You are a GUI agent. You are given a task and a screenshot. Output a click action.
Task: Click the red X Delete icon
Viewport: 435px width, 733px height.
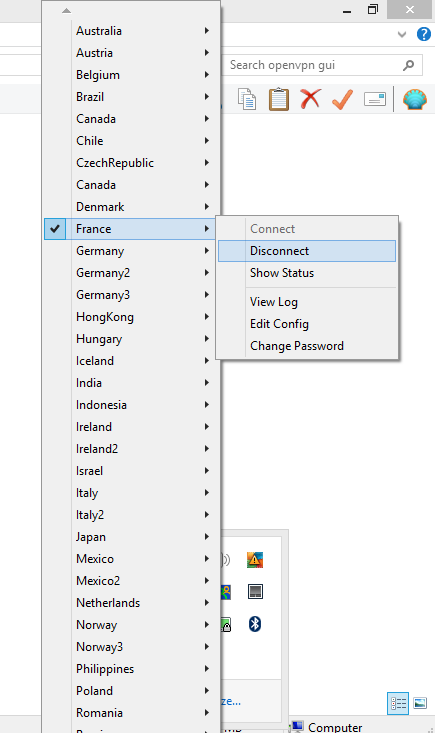pos(310,99)
